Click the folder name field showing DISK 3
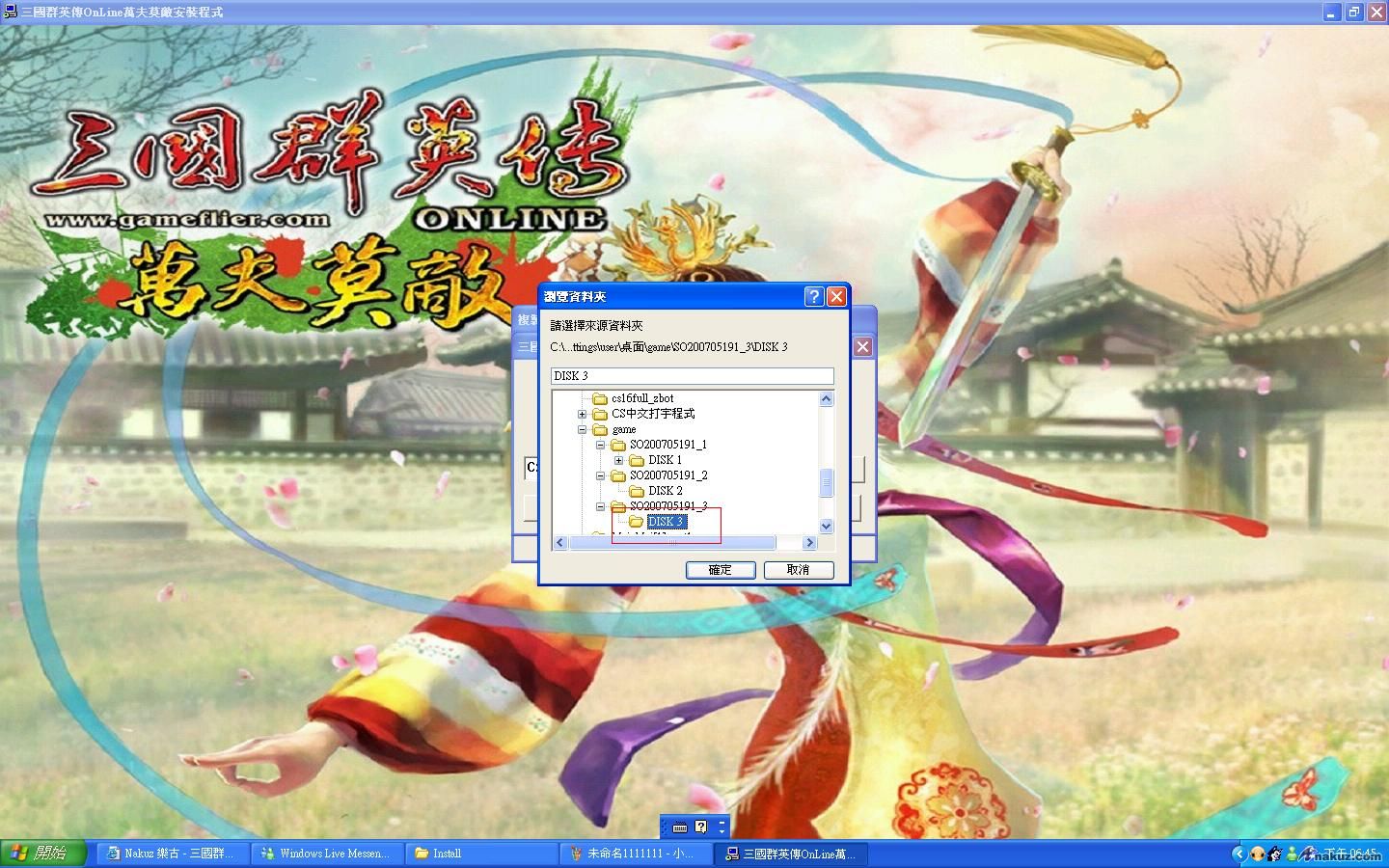The image size is (1389, 868). (x=693, y=375)
